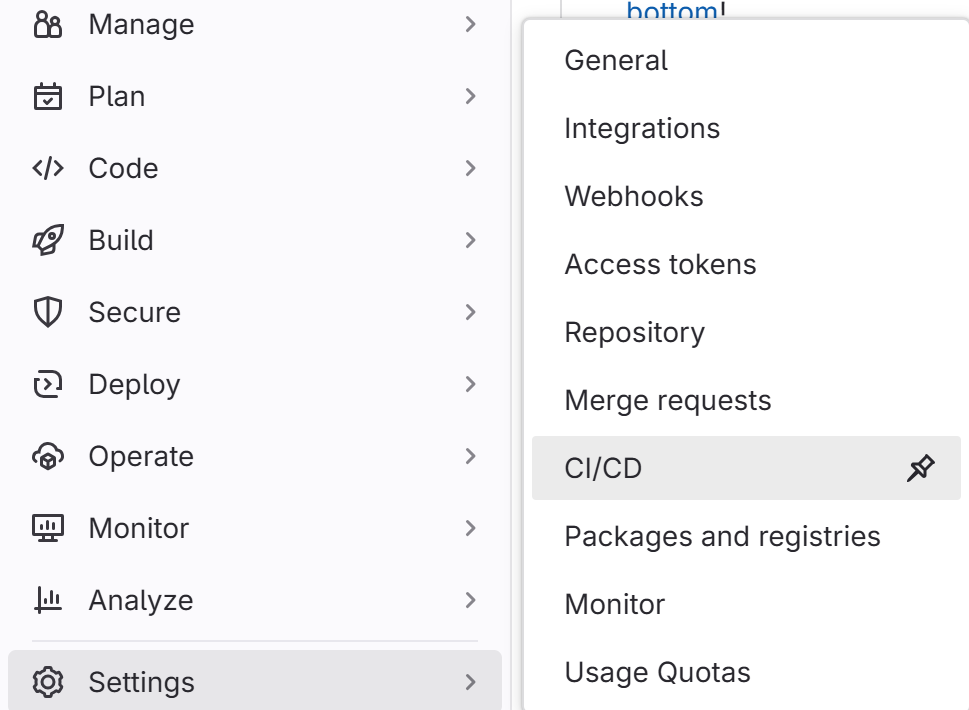The height and width of the screenshot is (710, 969).
Task: Expand the Manage section chevron
Action: (471, 24)
